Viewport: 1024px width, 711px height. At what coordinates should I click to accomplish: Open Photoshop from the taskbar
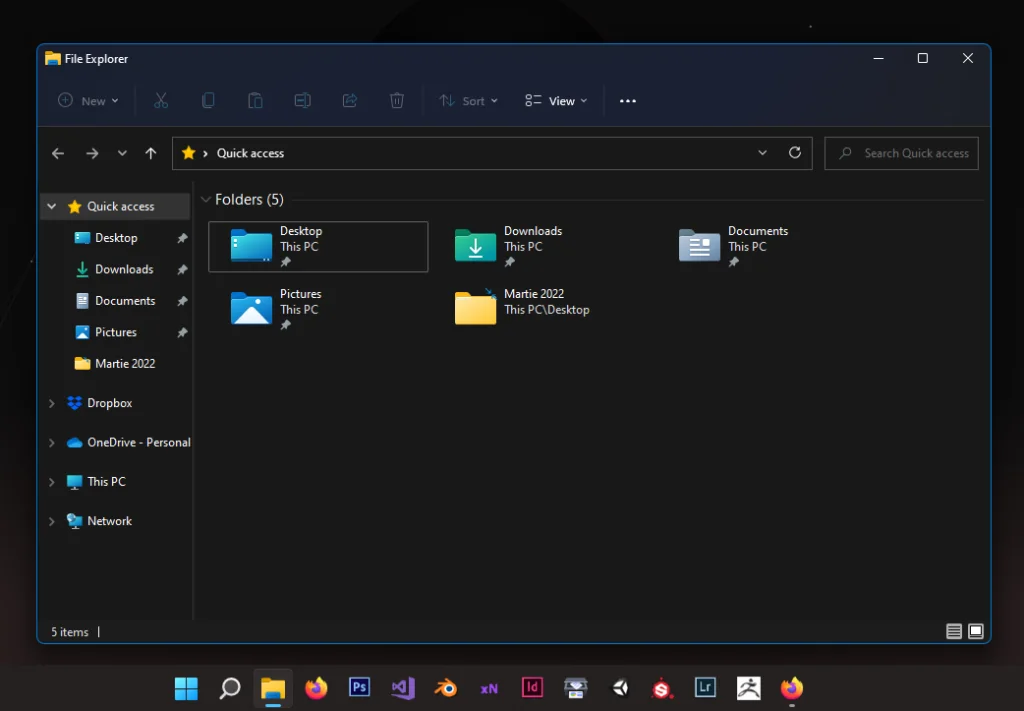[360, 688]
